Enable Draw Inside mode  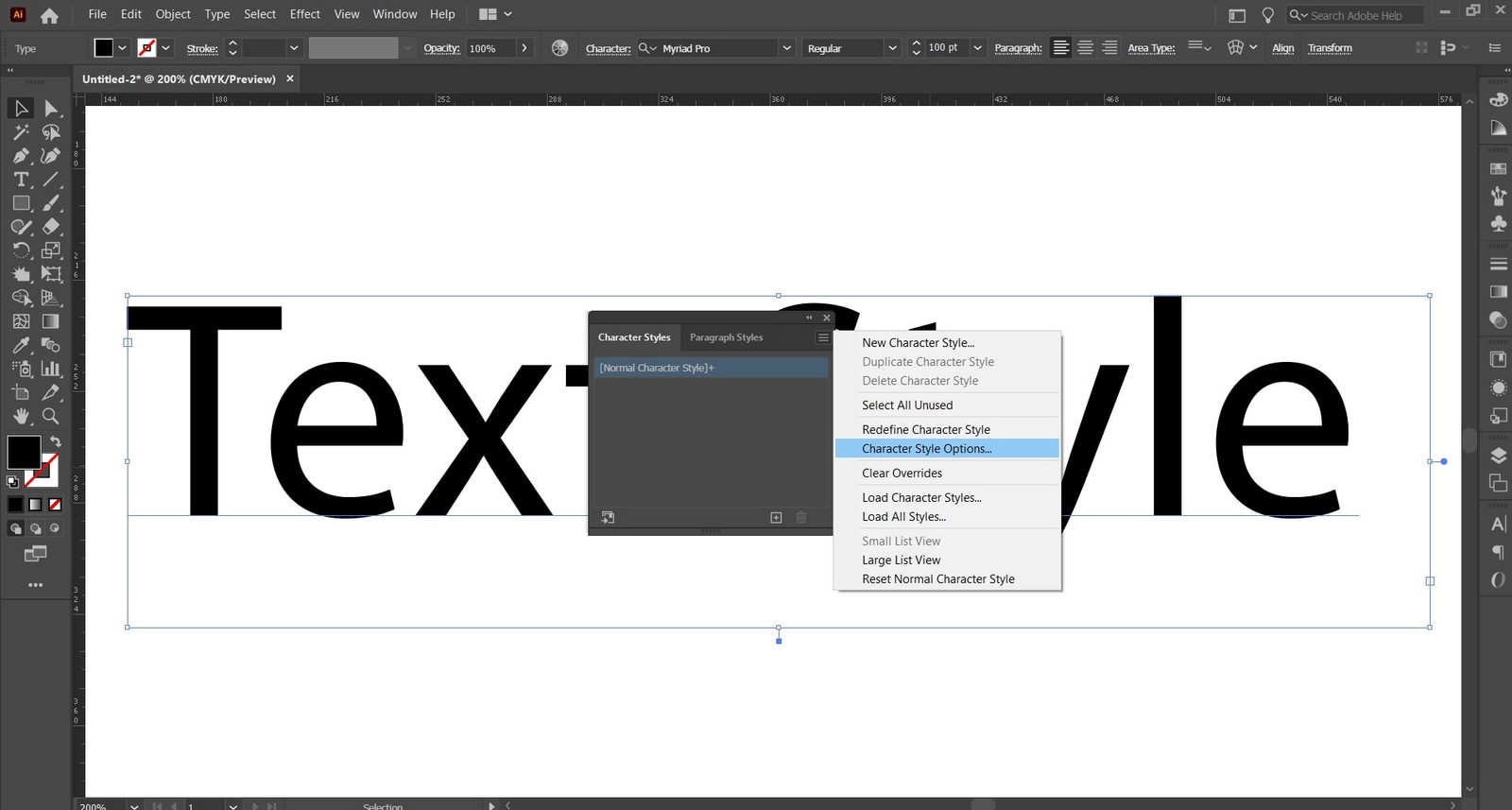point(55,528)
